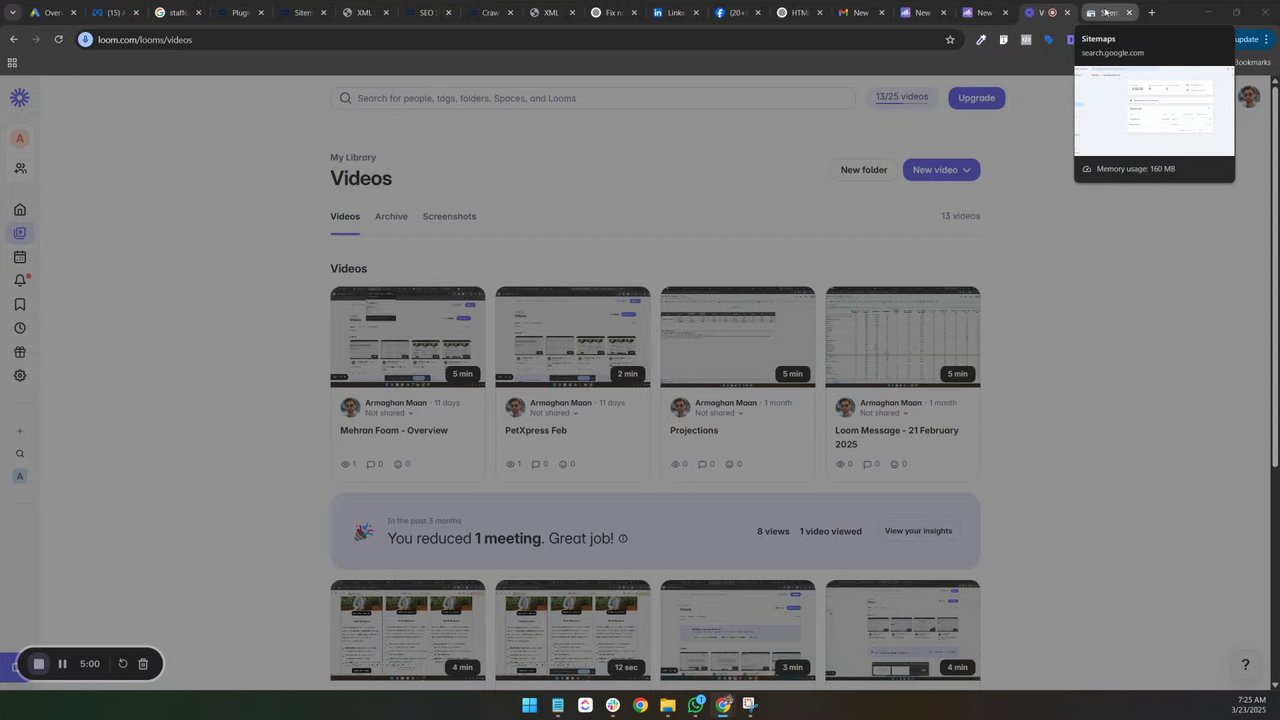
Task: Click the New folder button
Action: point(863,170)
